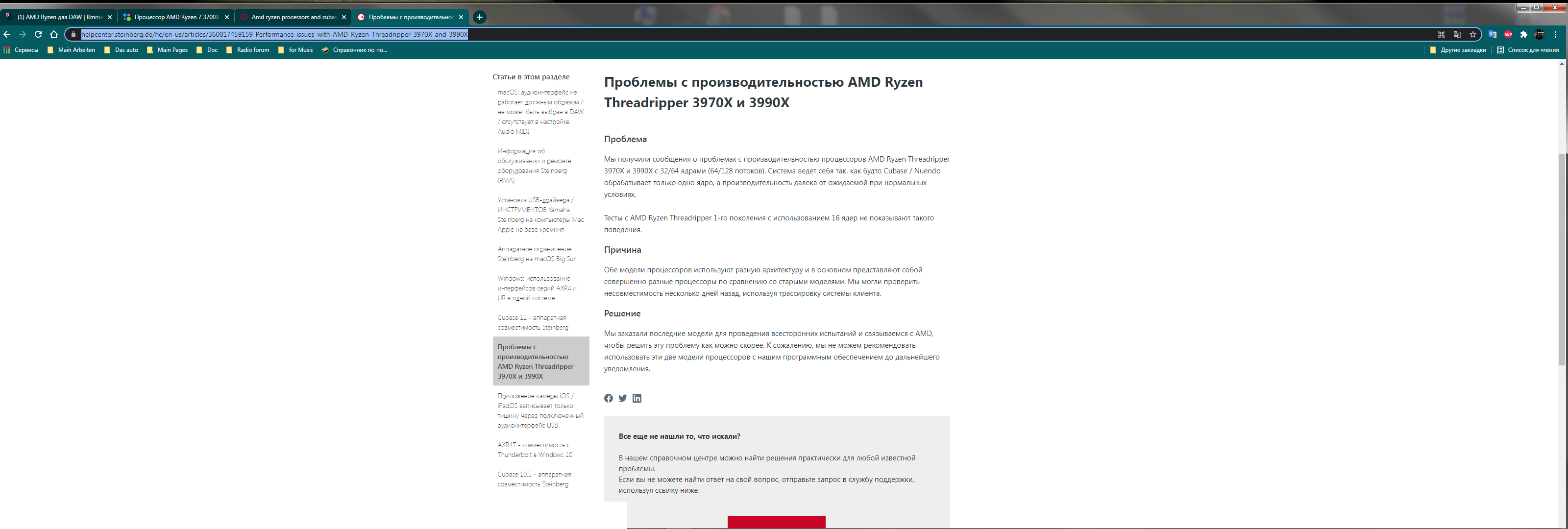The height and width of the screenshot is (529, 1568).
Task: Go back to the previous page
Action: pyautogui.click(x=7, y=35)
